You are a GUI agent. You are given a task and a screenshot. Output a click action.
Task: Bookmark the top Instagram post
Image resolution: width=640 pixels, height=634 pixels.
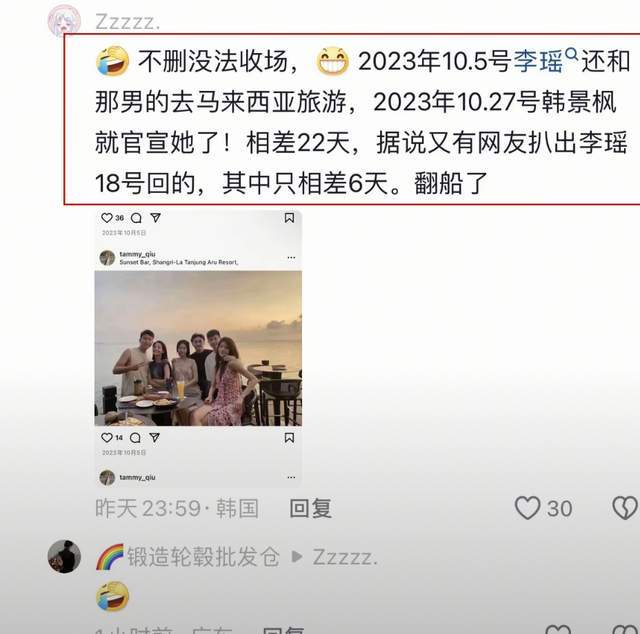point(289,218)
